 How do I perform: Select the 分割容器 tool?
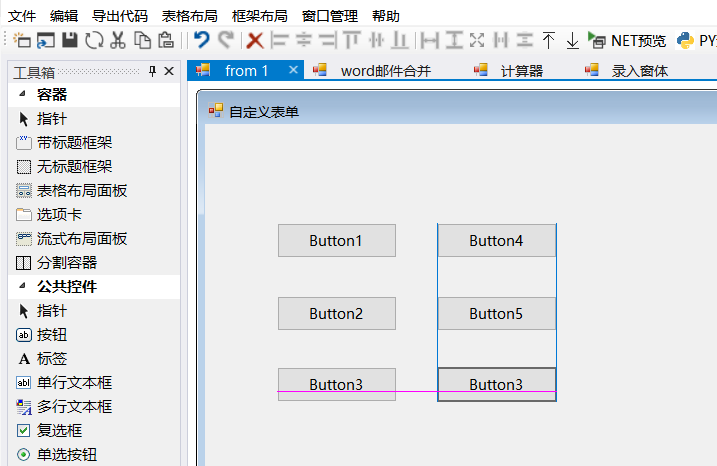pyautogui.click(x=94, y=262)
